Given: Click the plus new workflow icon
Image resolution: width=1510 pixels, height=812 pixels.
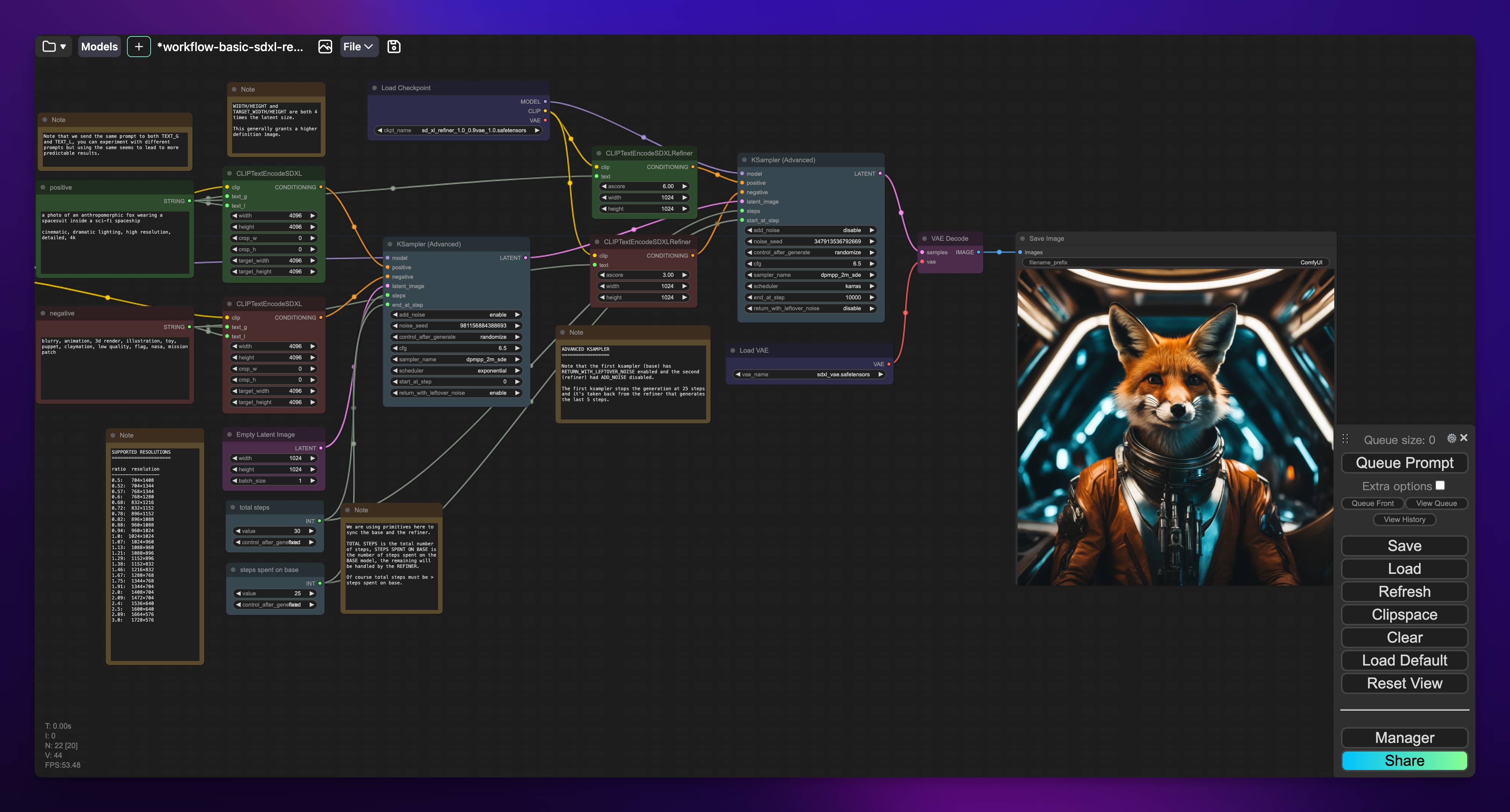Looking at the screenshot, I should click(x=139, y=46).
